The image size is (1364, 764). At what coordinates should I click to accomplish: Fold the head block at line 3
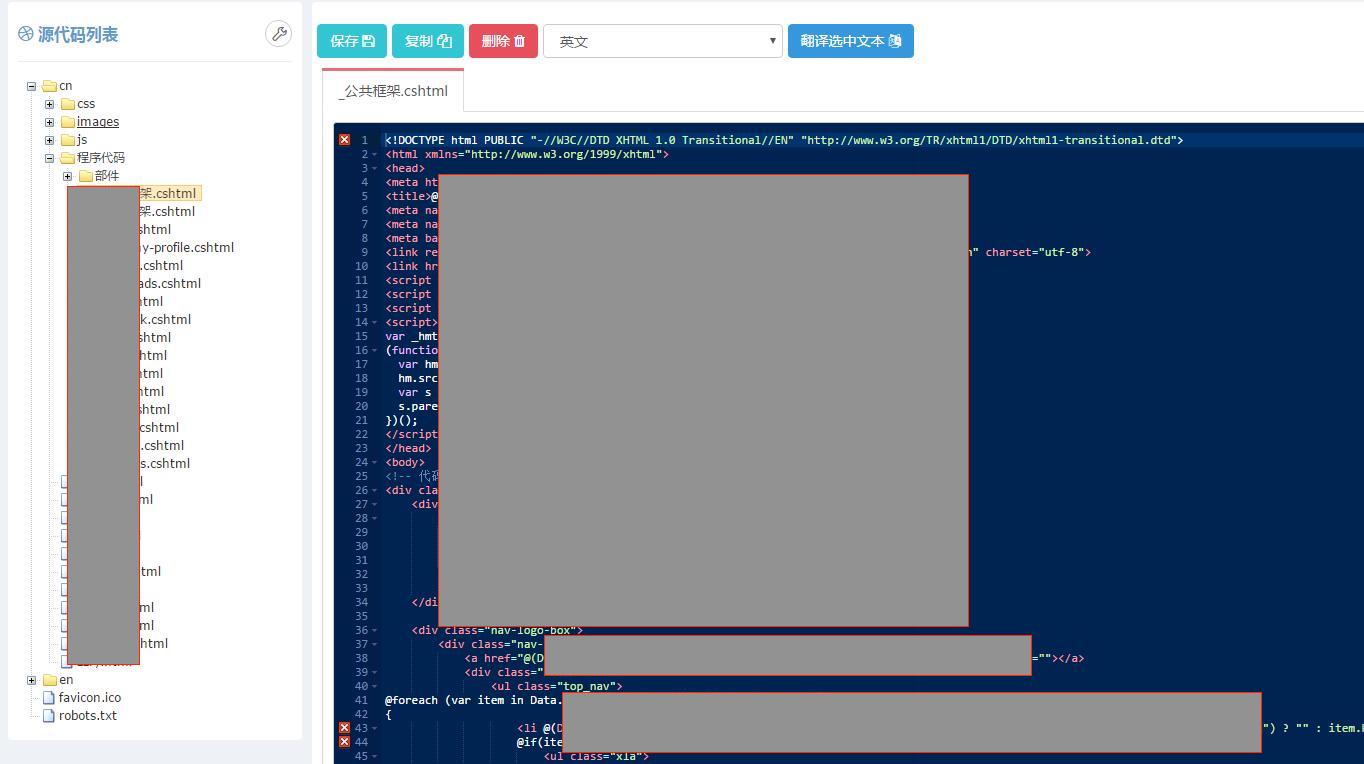pos(375,168)
